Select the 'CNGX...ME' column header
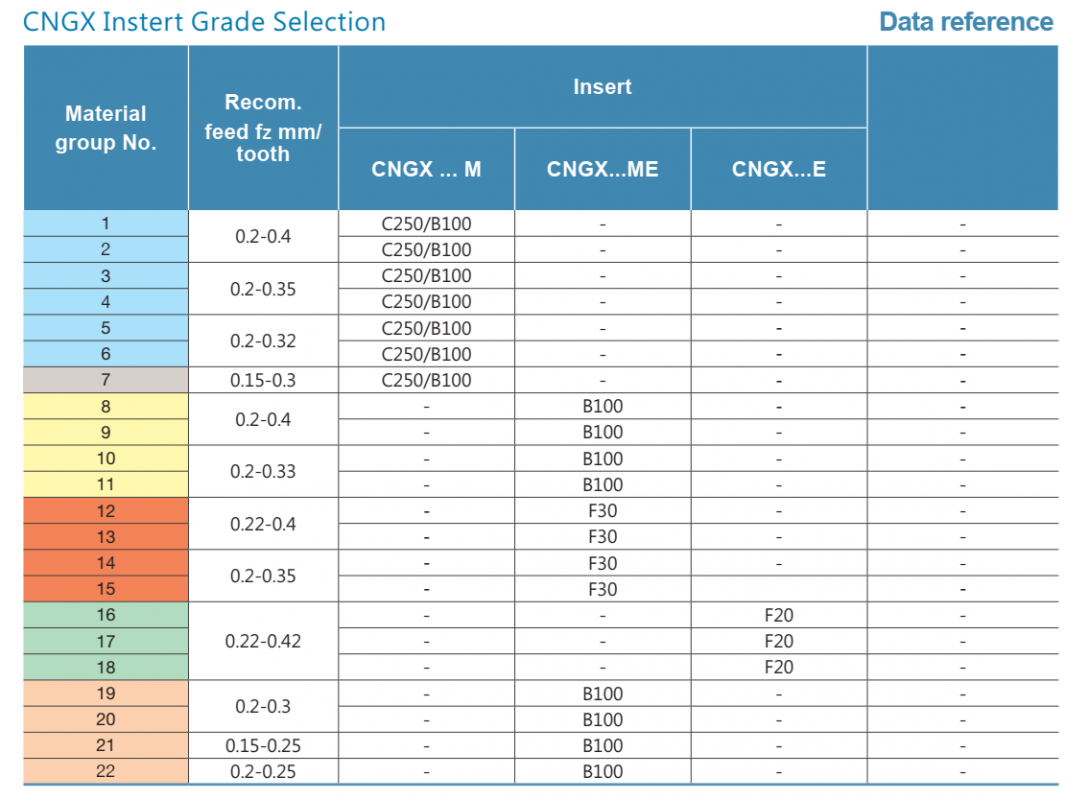1065x800 pixels. [602, 169]
